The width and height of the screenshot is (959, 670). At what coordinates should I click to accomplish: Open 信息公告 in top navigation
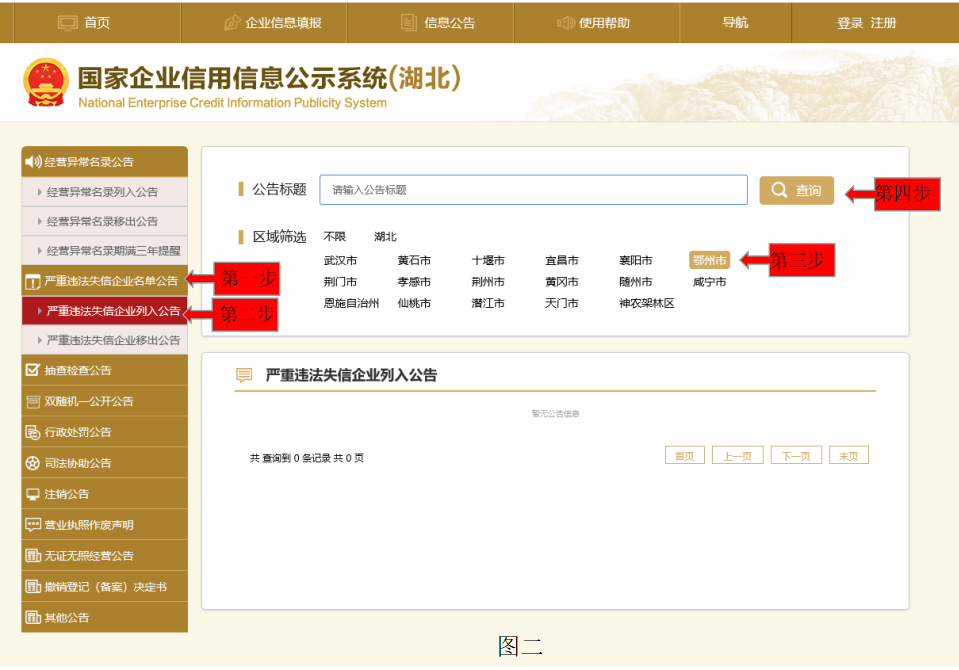coord(439,23)
